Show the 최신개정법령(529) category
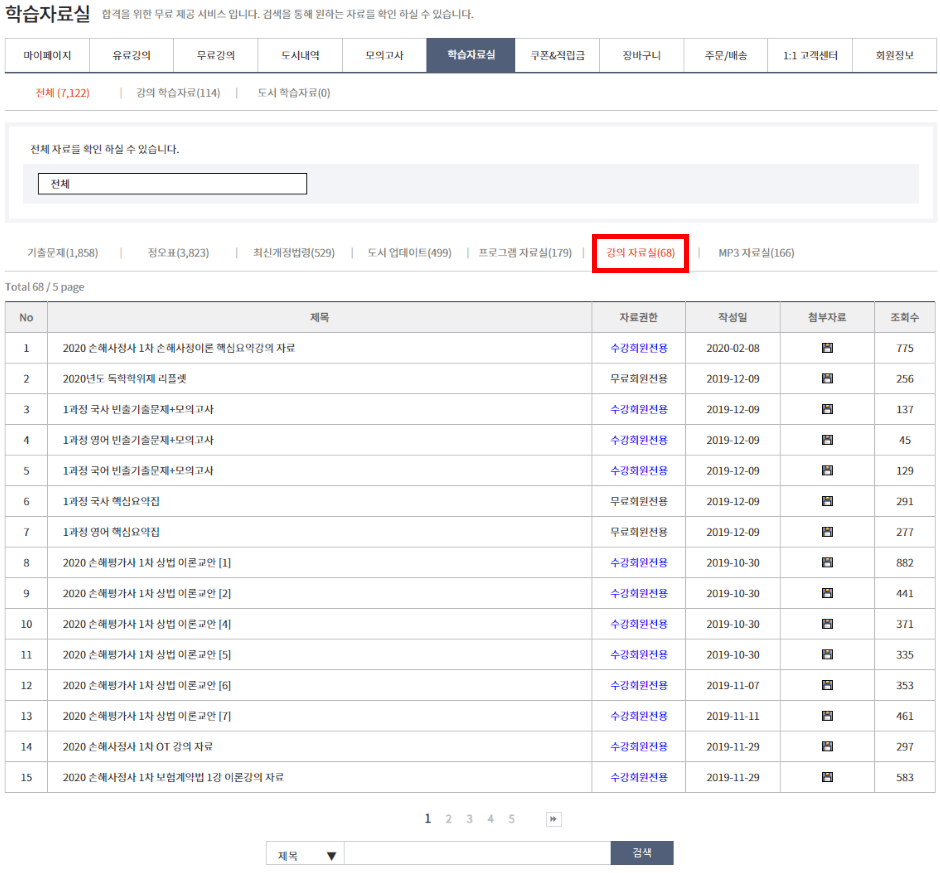The image size is (940, 873). tap(294, 253)
